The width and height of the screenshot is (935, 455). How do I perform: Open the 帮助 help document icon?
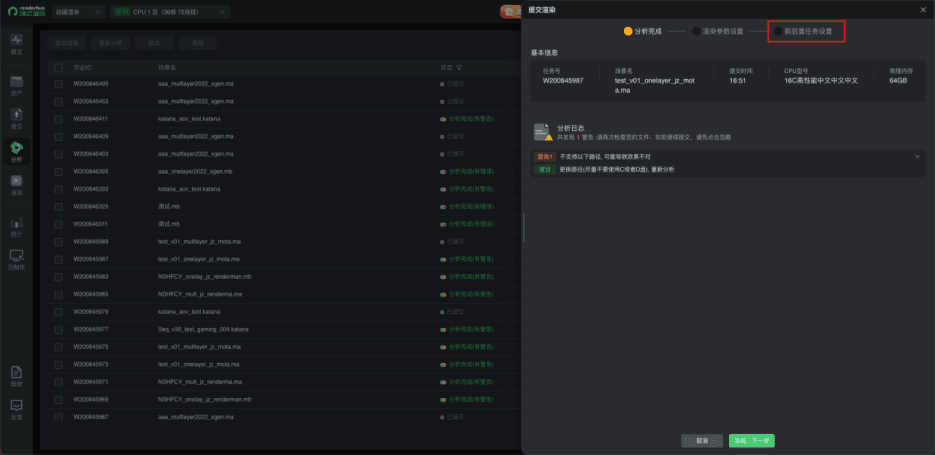coord(16,375)
